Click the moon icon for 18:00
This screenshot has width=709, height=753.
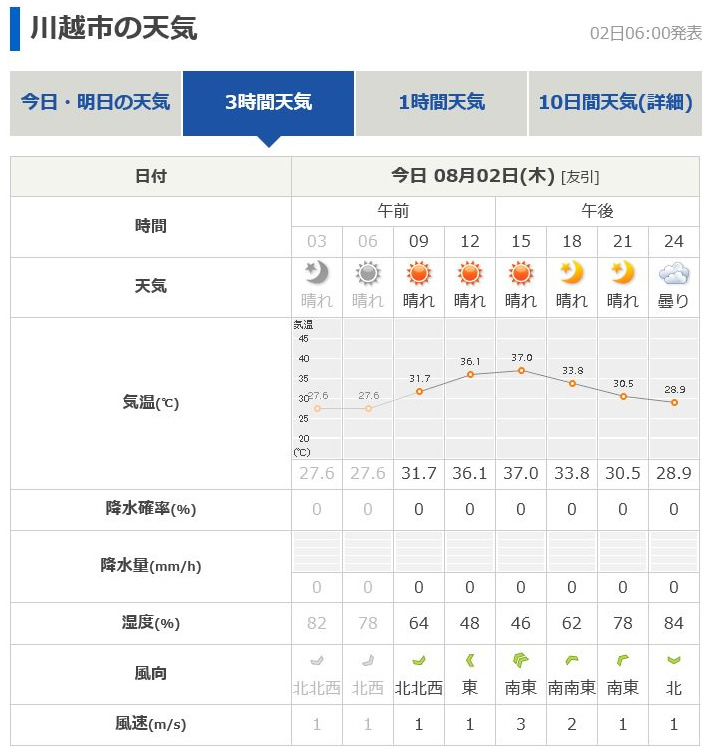tap(572, 273)
